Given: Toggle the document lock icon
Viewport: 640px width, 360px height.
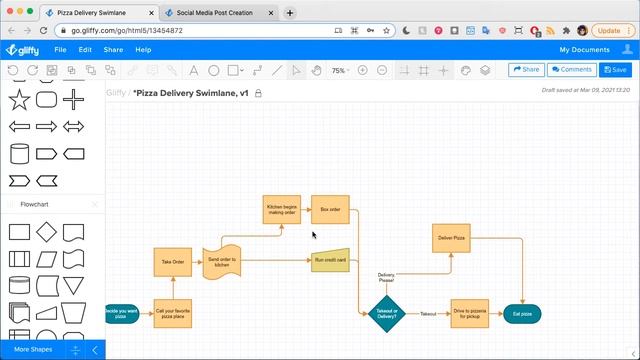Looking at the screenshot, I should pyautogui.click(x=258, y=93).
